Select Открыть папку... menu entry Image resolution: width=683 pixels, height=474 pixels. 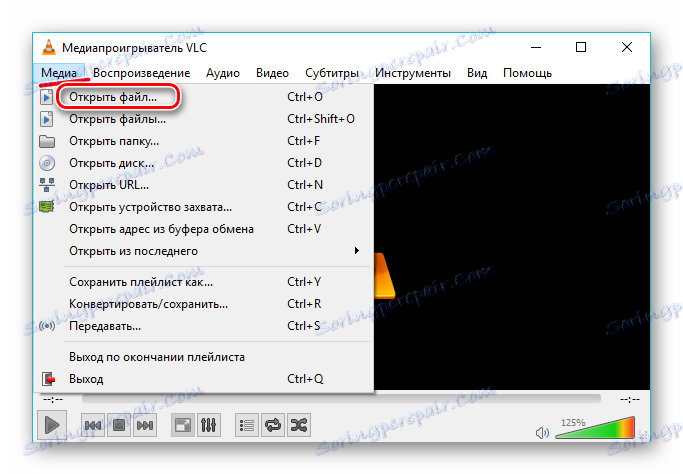pos(204,141)
